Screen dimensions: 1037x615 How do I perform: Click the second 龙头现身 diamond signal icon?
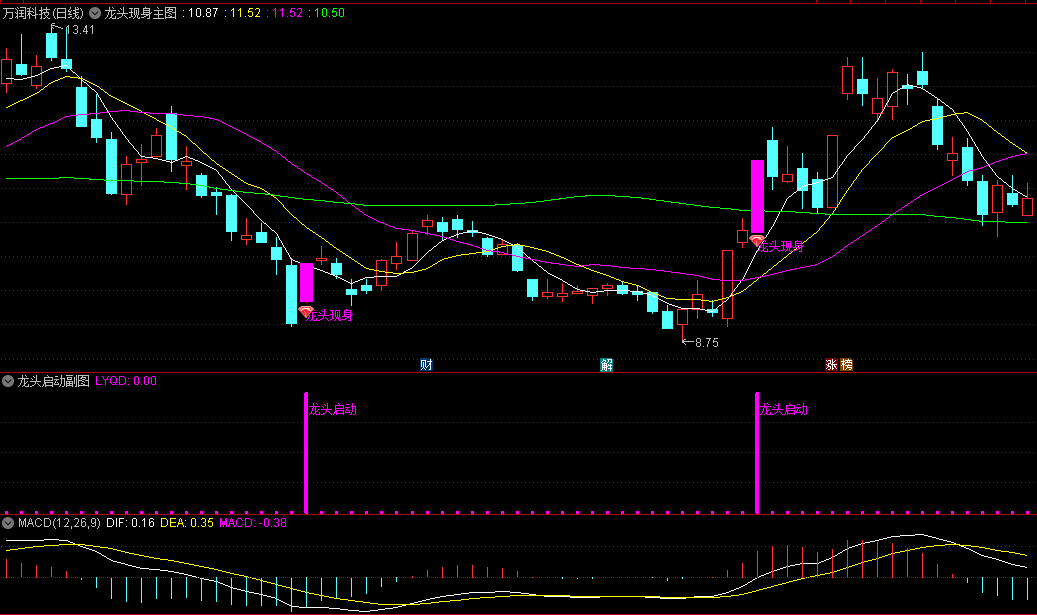tap(757, 241)
